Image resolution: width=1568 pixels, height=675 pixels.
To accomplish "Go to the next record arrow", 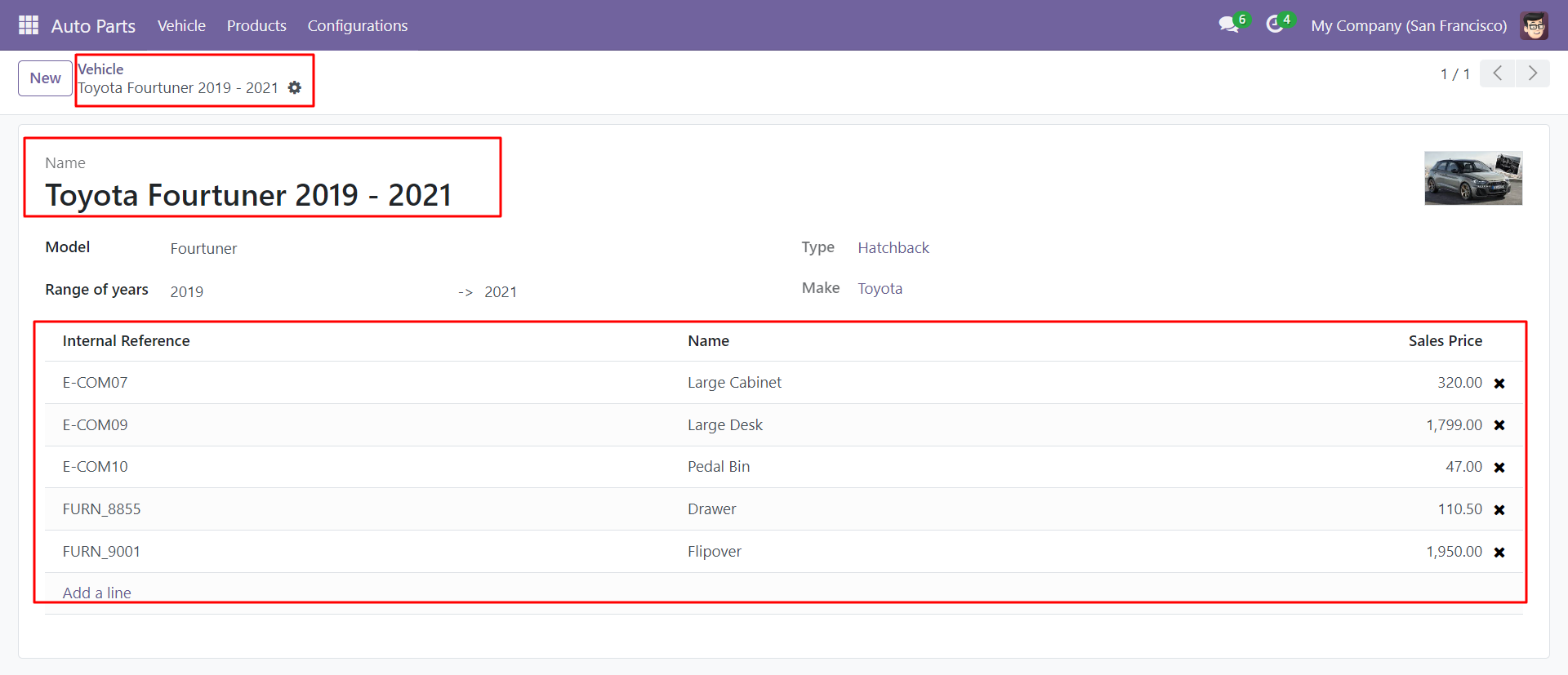I will [1532, 73].
